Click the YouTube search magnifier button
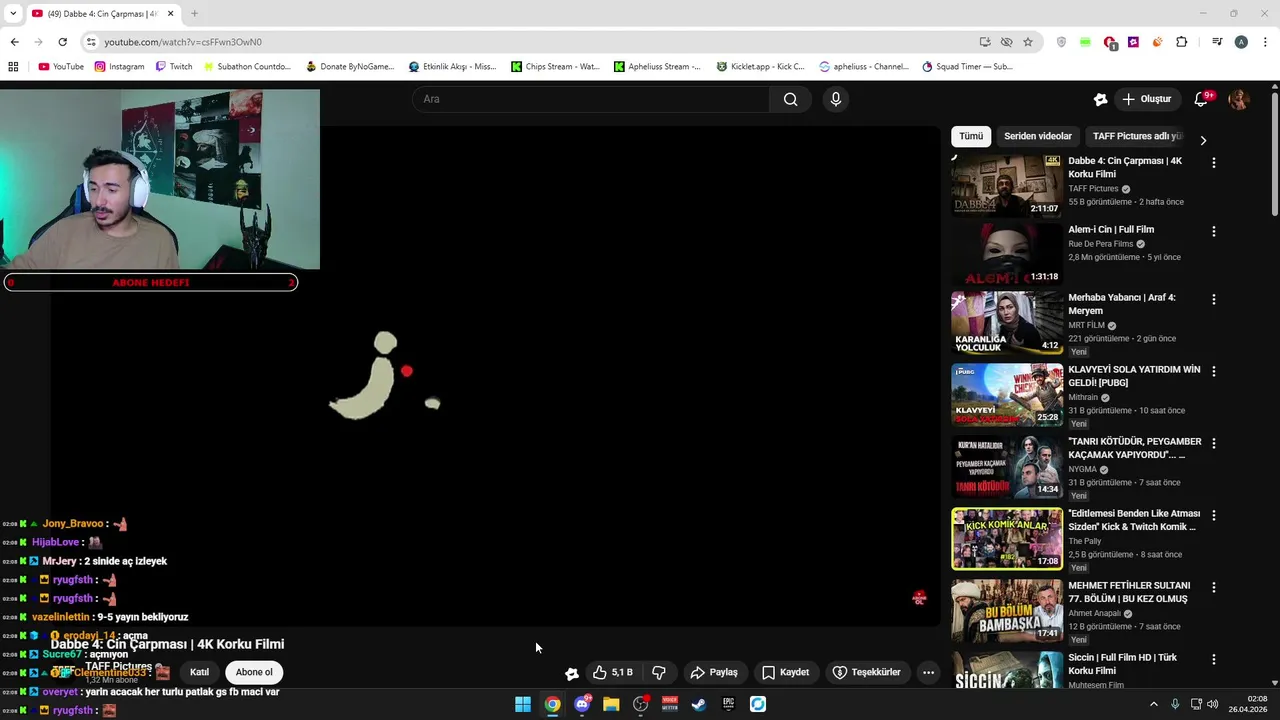 pos(790,99)
